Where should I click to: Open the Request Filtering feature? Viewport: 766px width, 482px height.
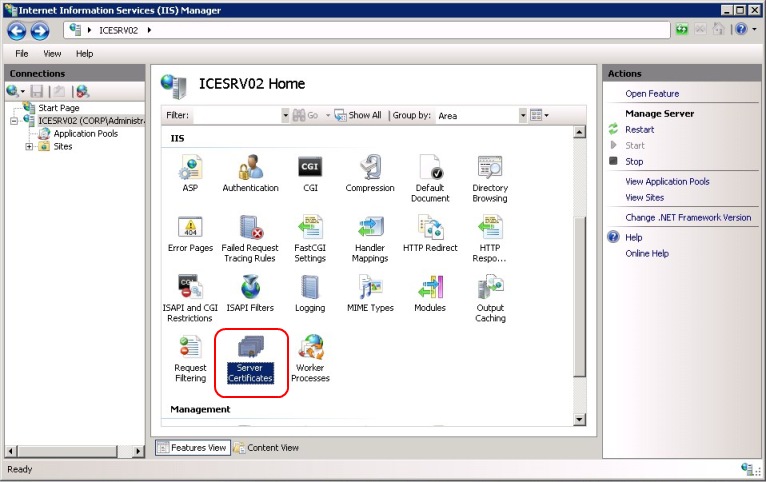[x=190, y=358]
